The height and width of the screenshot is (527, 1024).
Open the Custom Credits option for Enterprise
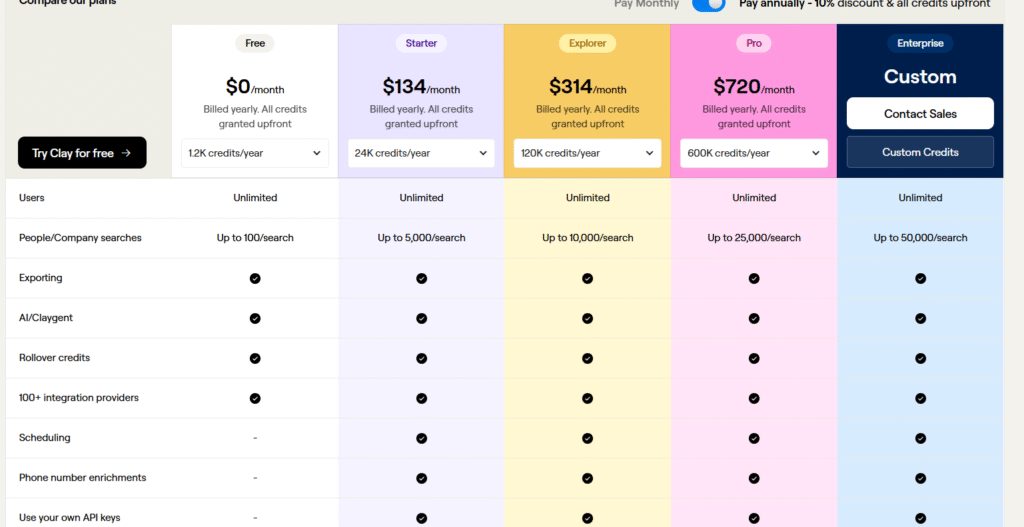[920, 152]
